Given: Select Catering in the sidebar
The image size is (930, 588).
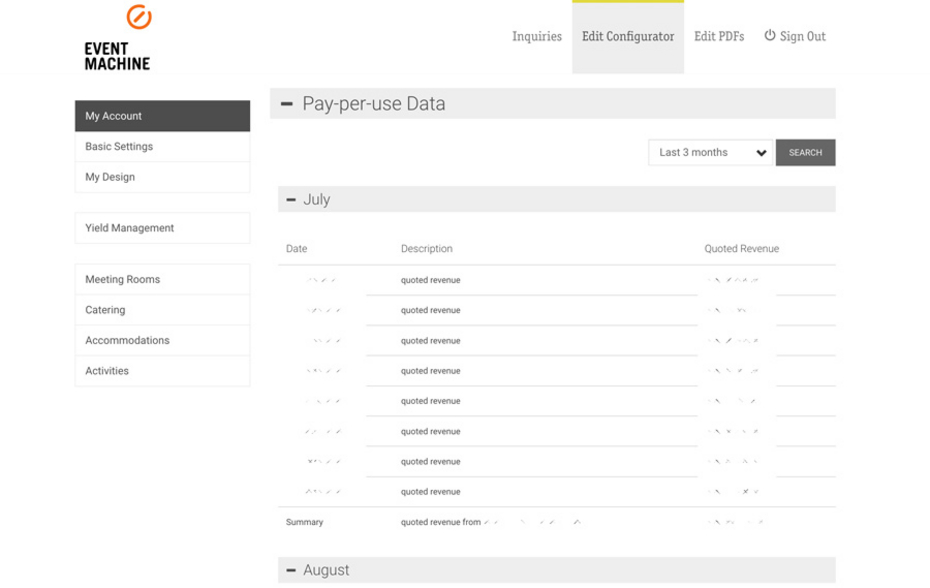Looking at the screenshot, I should 162,310.
